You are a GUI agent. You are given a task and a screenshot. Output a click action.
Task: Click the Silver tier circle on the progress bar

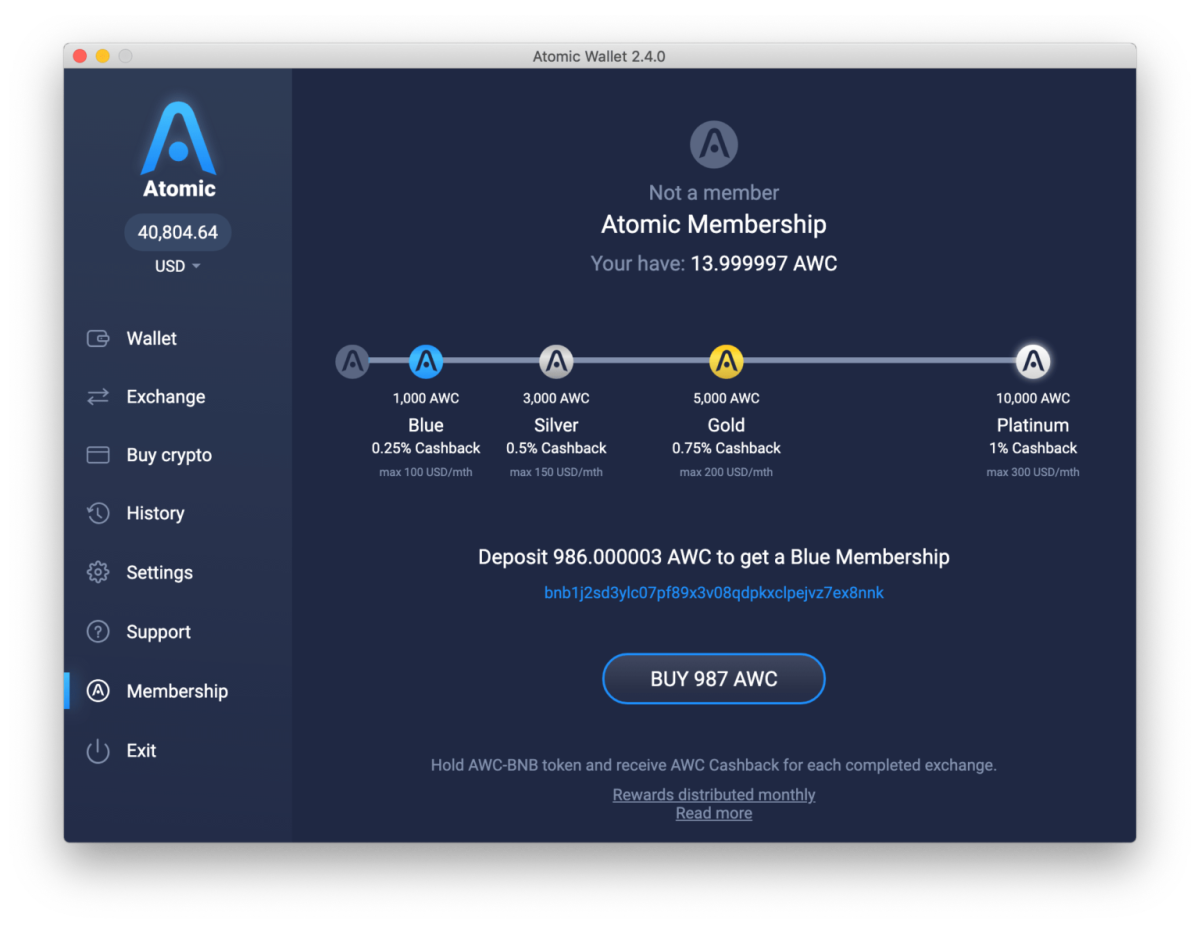coord(556,362)
